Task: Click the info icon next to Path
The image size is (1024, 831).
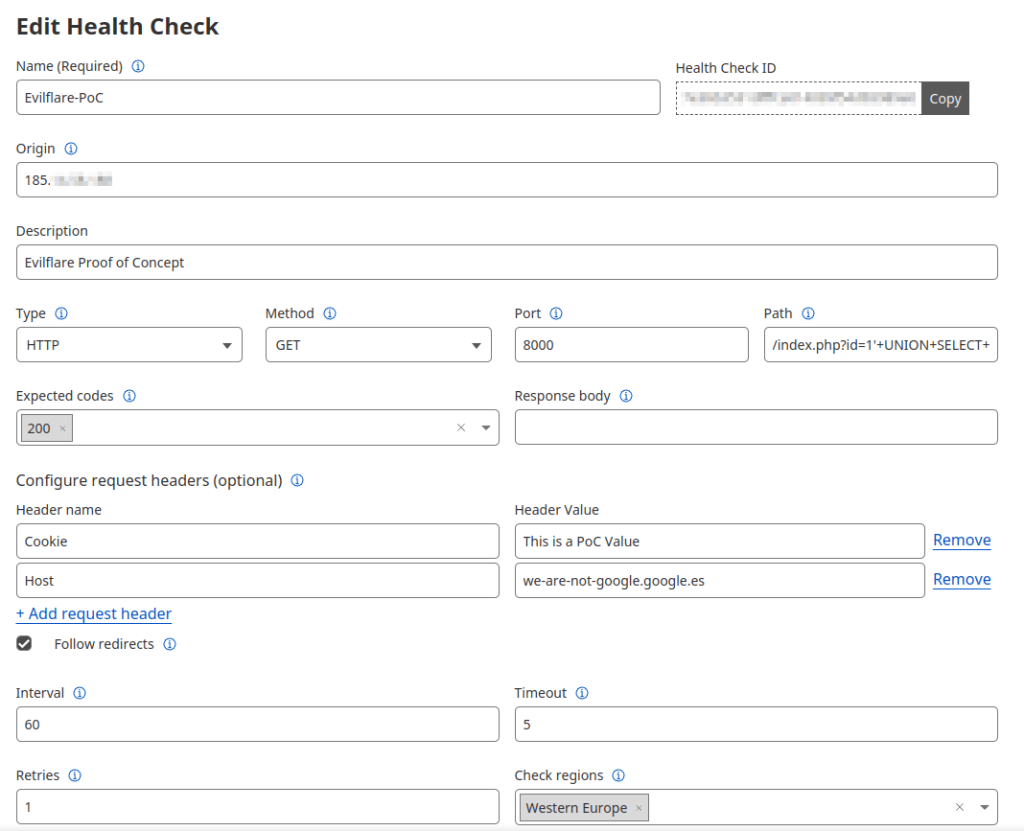Action: tap(808, 314)
